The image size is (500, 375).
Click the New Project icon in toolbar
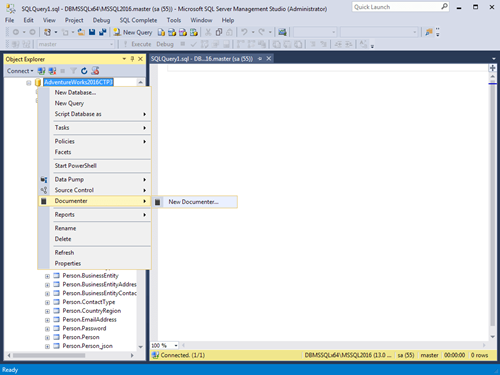(x=48, y=32)
